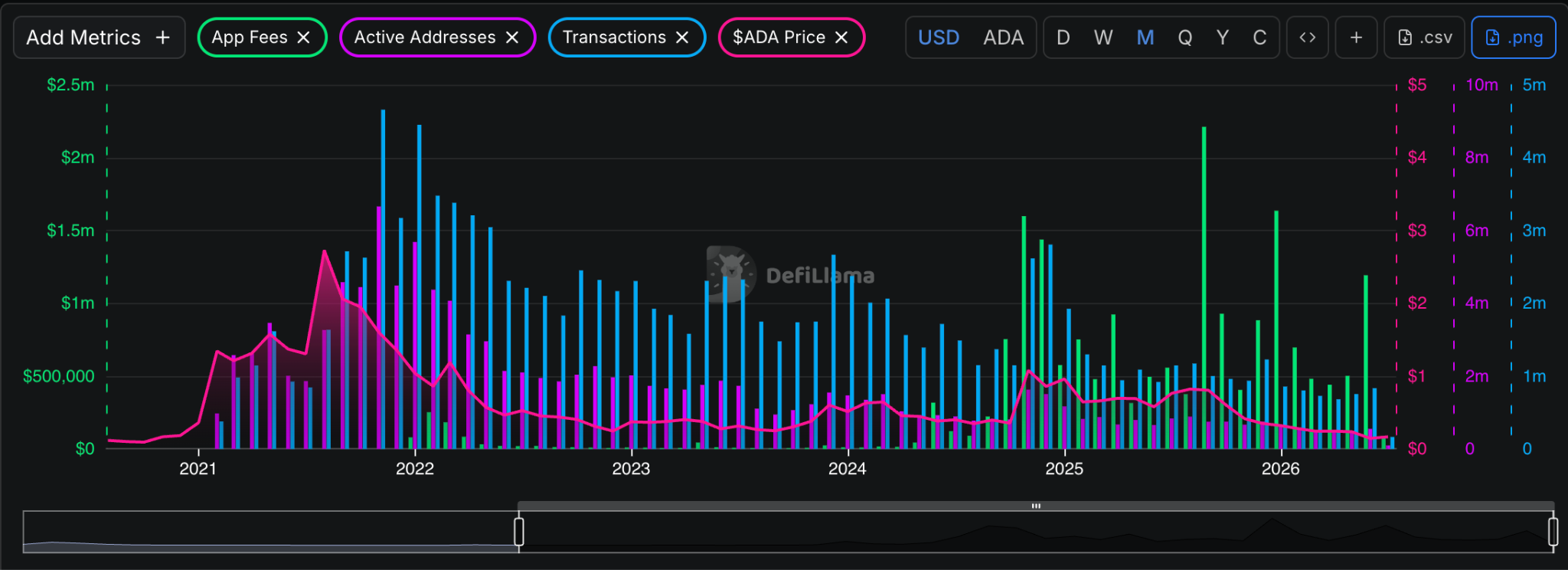Screen dimensions: 1568x570
Task: Click the 10m Active Addresses axis label
Action: coord(1481,85)
